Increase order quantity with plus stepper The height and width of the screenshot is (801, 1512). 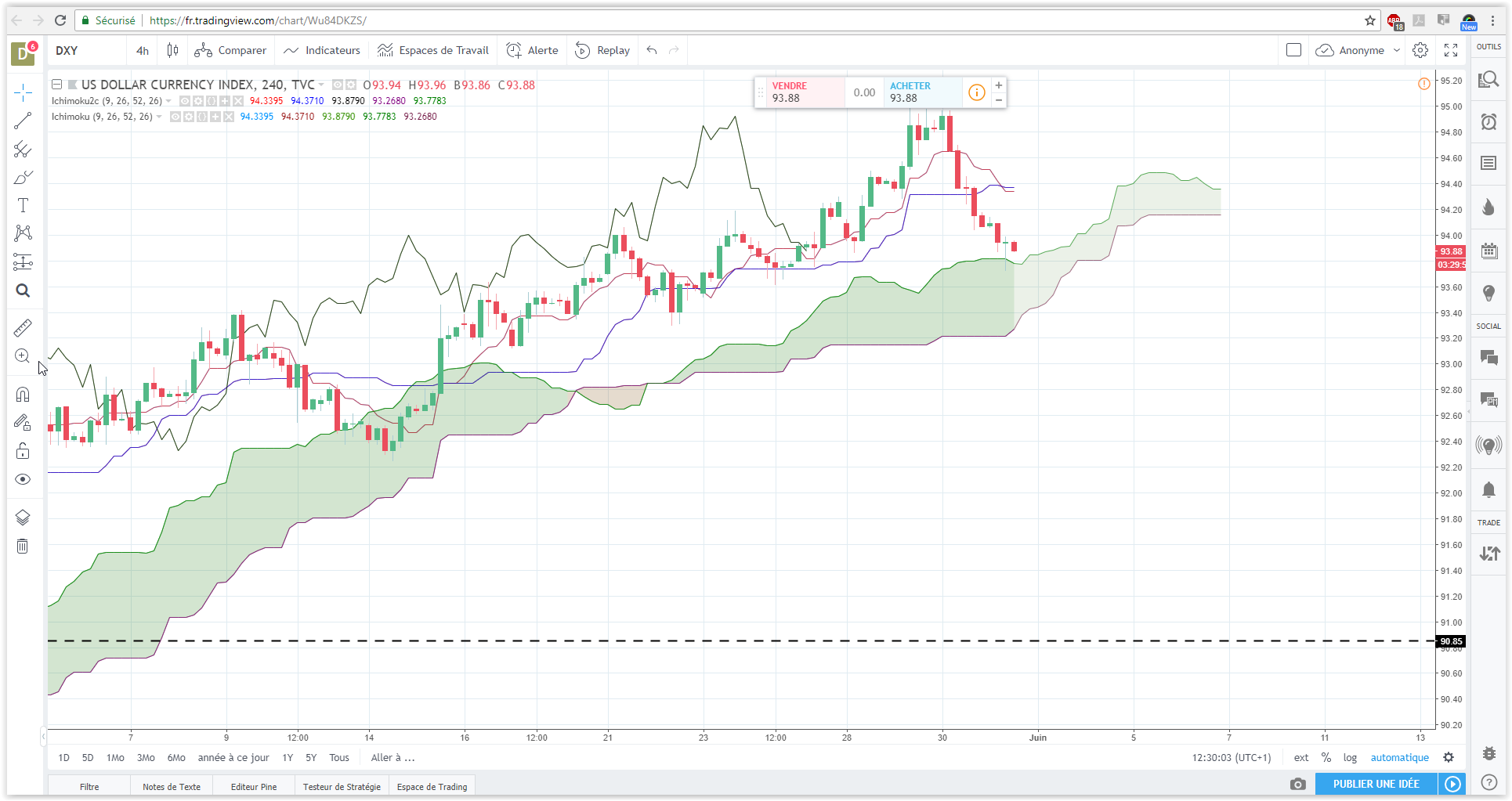pyautogui.click(x=999, y=85)
